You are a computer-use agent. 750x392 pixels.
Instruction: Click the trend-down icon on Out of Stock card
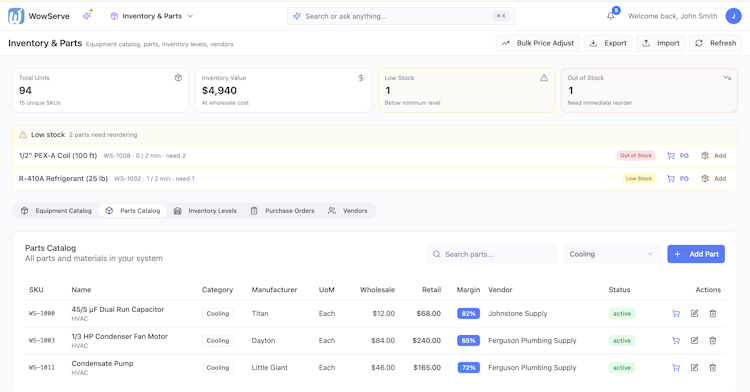[x=727, y=77]
